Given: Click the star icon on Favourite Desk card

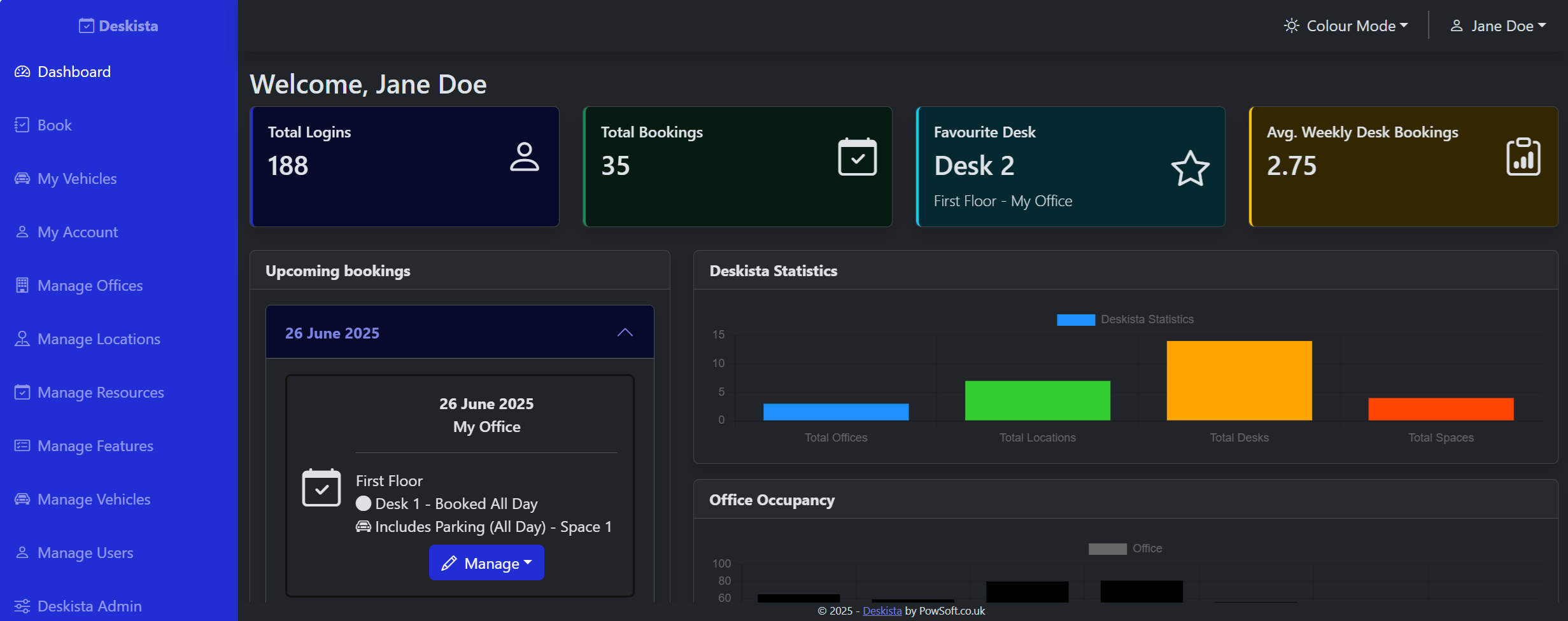Looking at the screenshot, I should [1190, 169].
